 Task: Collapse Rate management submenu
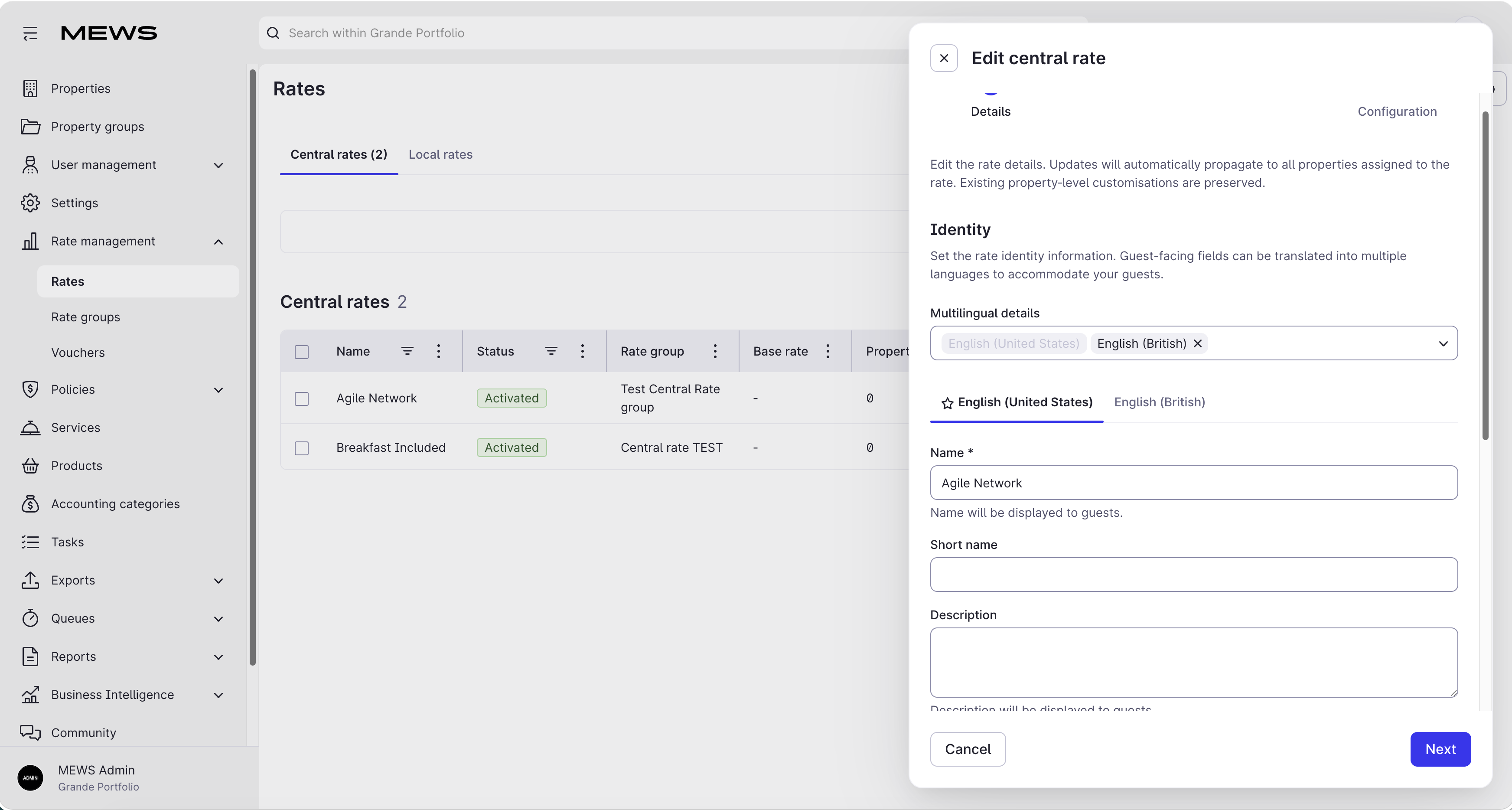point(218,241)
